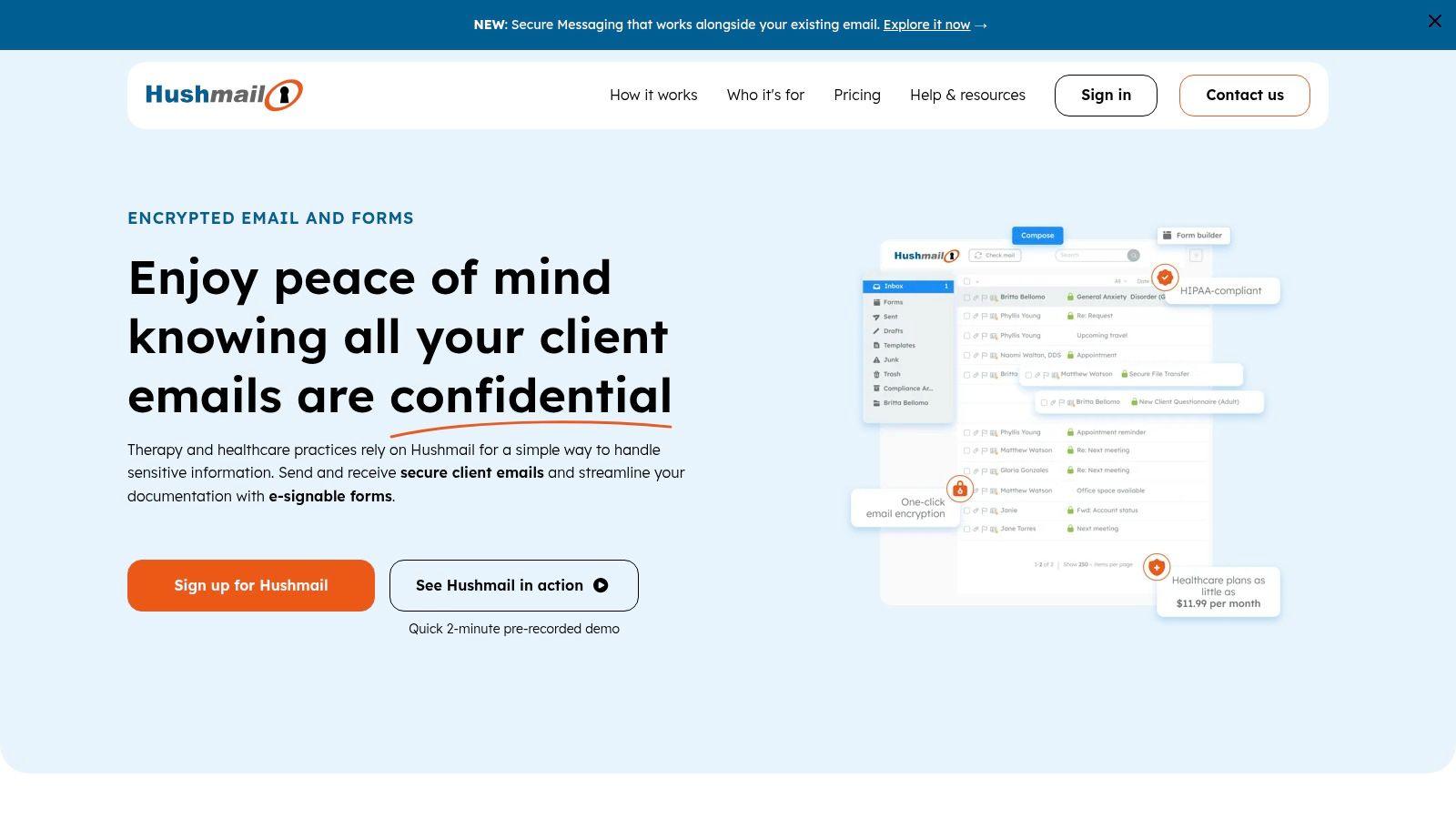The height and width of the screenshot is (819, 1456).
Task: Click the 'Quick 2-minute pre-recorded demo' caption
Action: tap(514, 629)
